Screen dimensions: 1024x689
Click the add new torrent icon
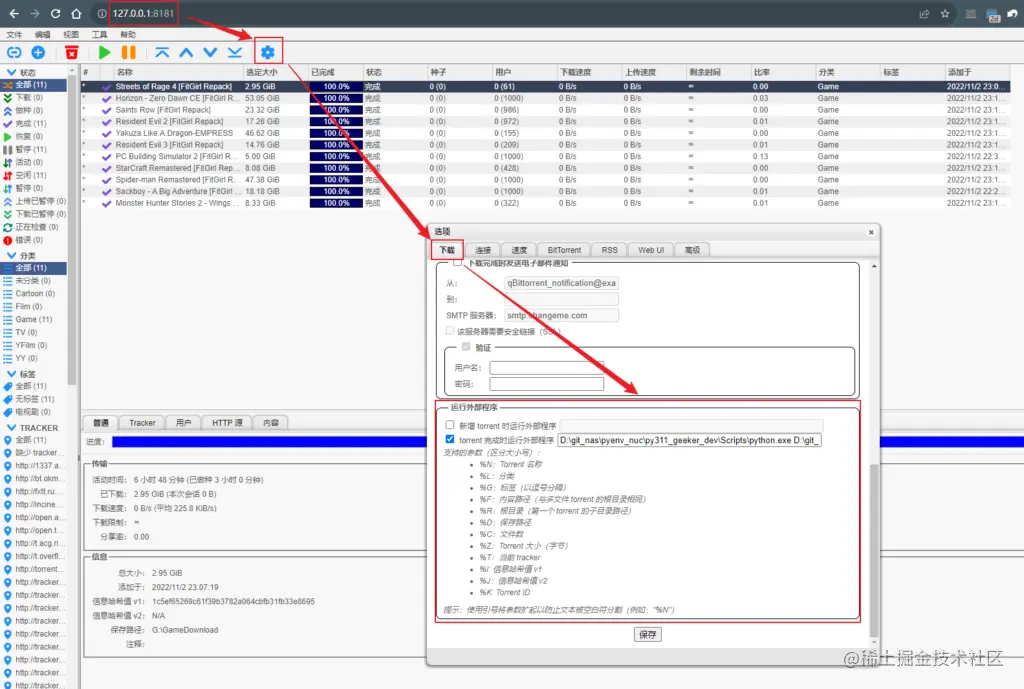point(37,53)
